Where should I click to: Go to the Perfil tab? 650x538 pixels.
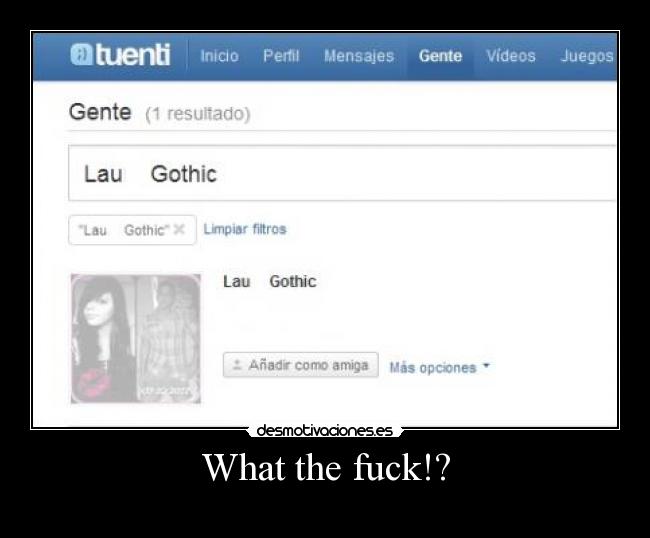tap(281, 56)
